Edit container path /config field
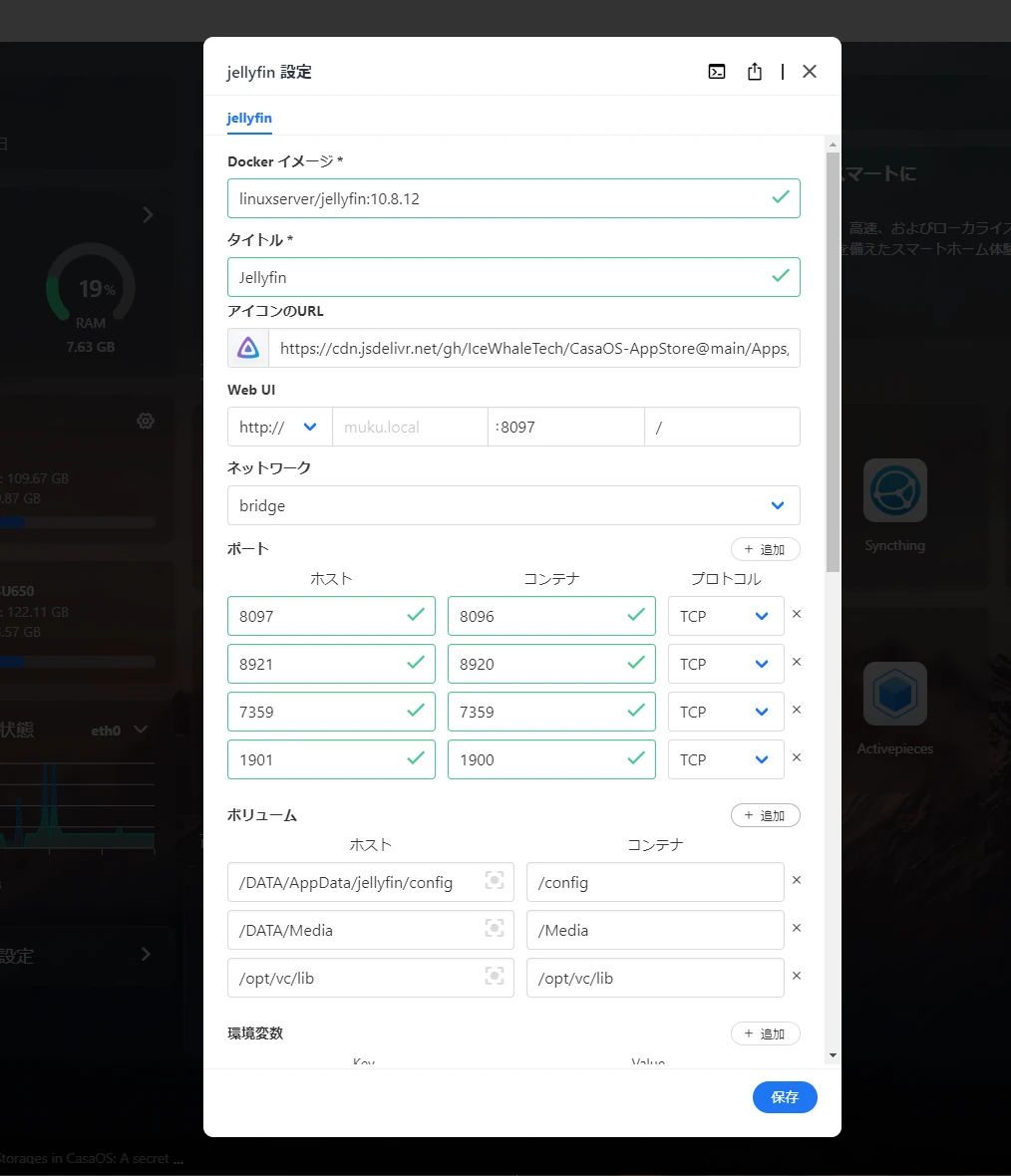The width and height of the screenshot is (1011, 1176). click(x=655, y=883)
